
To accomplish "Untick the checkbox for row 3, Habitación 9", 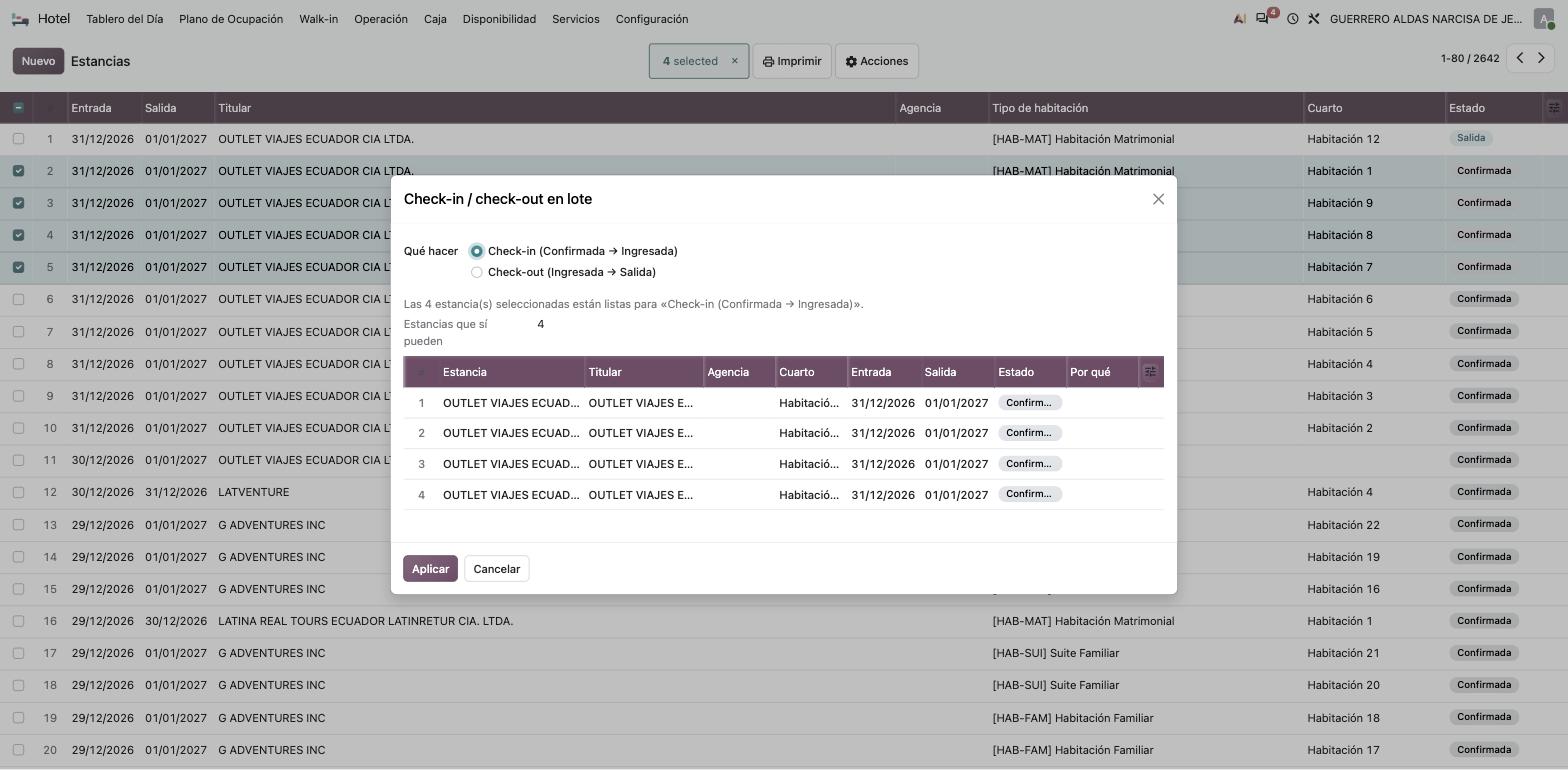I will coord(18,203).
